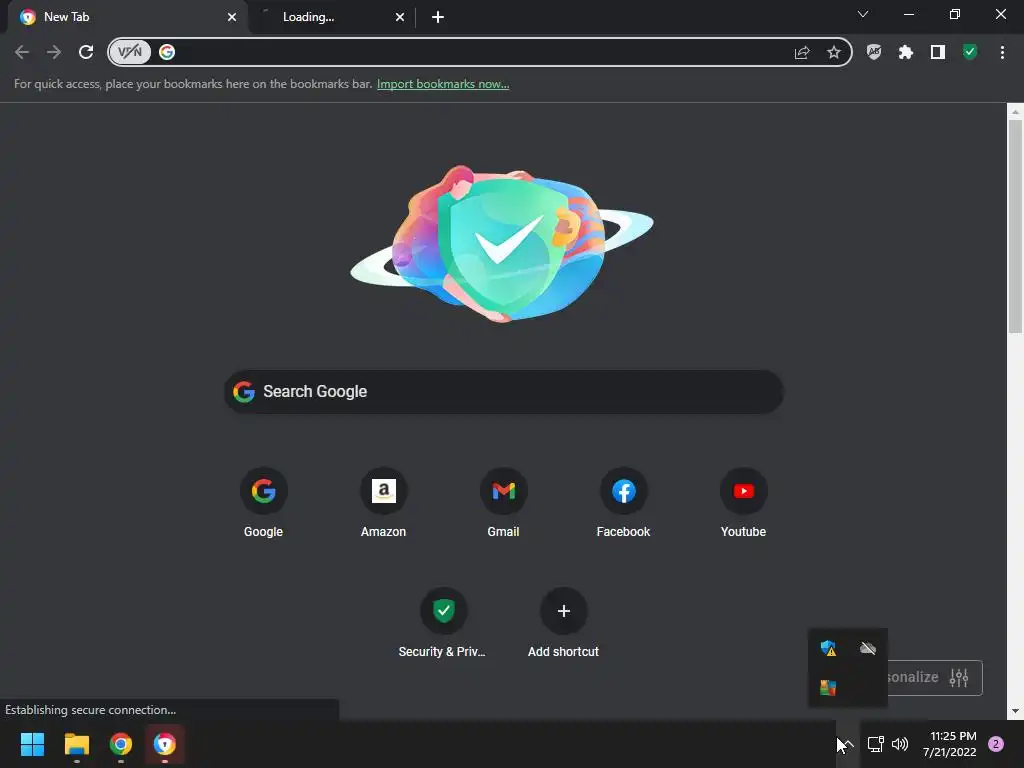This screenshot has width=1024, height=768.
Task: Click the page's vertical scrollbar thumb
Action: click(1015, 226)
